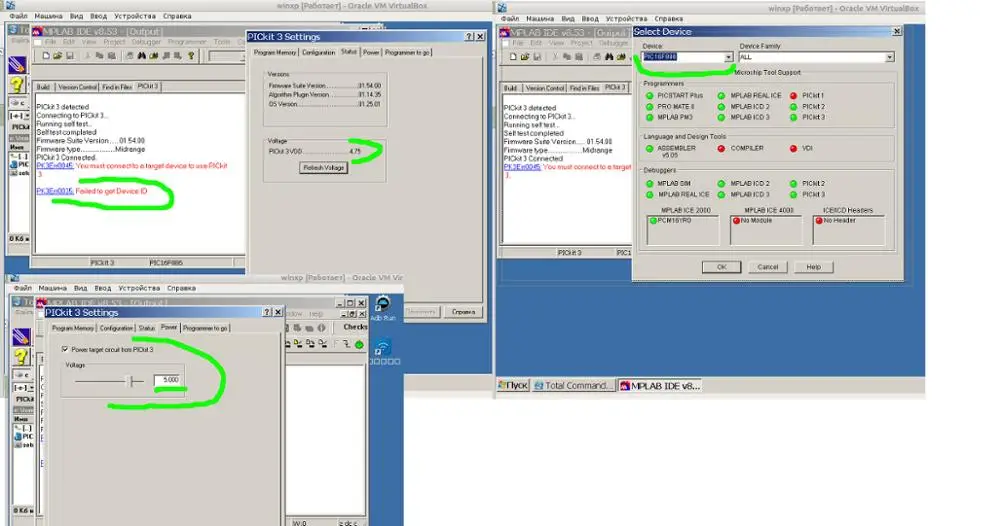Click green circle icon in Power-tab window toolbar
1000x526 pixels.
[359, 344]
